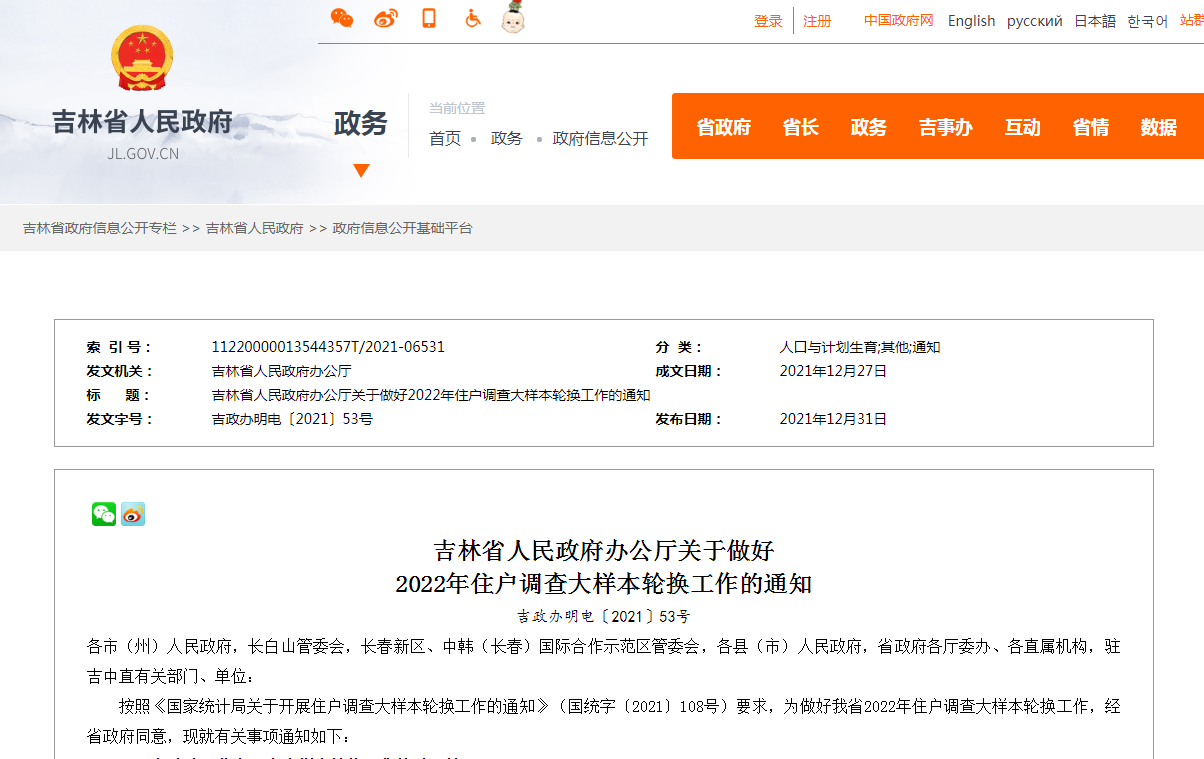Viewport: 1204px width, 759px height.
Task: Open the mobile version via phone icon
Action: click(x=428, y=18)
